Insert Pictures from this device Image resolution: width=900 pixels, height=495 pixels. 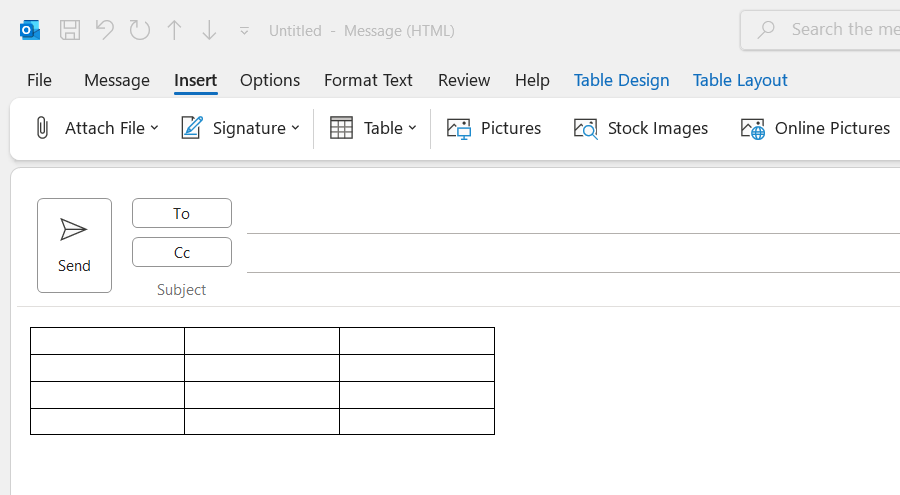494,128
